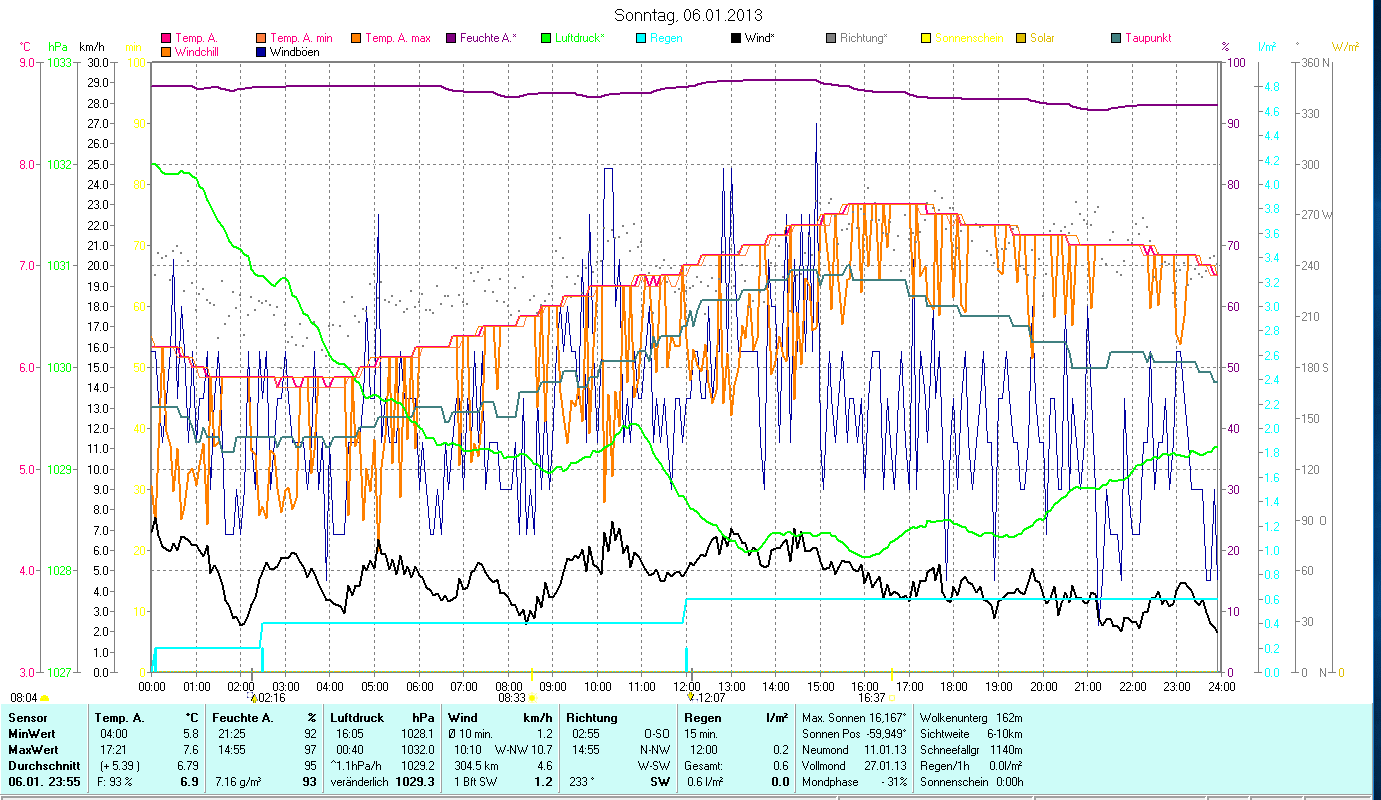Click the blue Windböen legend swatch

[x=262, y=51]
